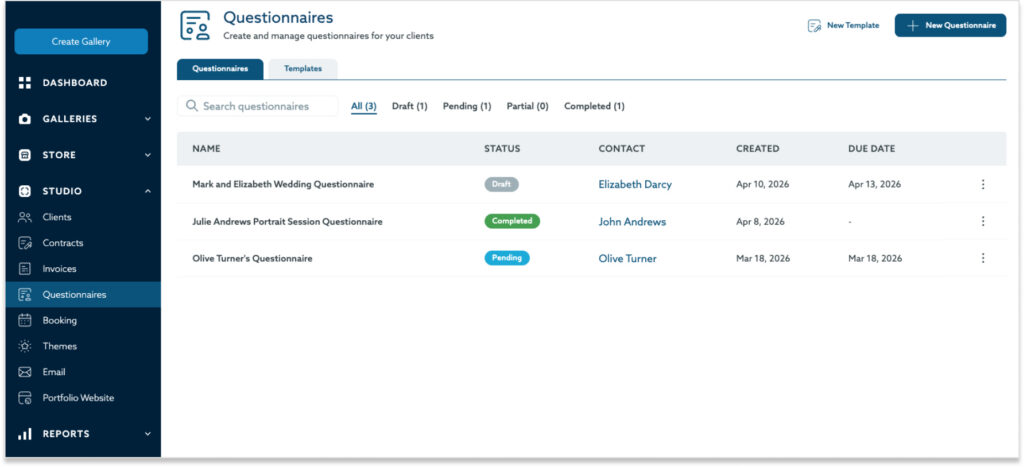Screen dimensions: 1024x467
Task: Click the Studio icon in sidebar
Action: (x=25, y=191)
